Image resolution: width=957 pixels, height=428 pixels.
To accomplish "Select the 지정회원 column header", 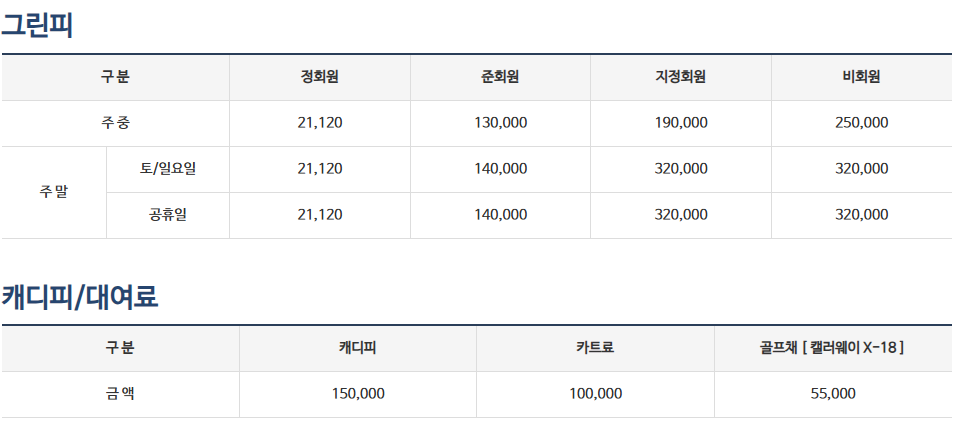I will click(680, 77).
